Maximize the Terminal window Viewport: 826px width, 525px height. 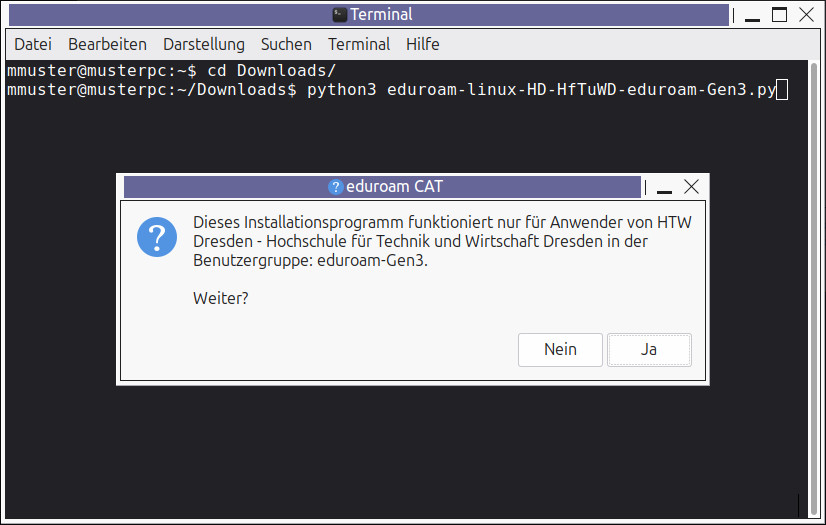click(x=779, y=15)
